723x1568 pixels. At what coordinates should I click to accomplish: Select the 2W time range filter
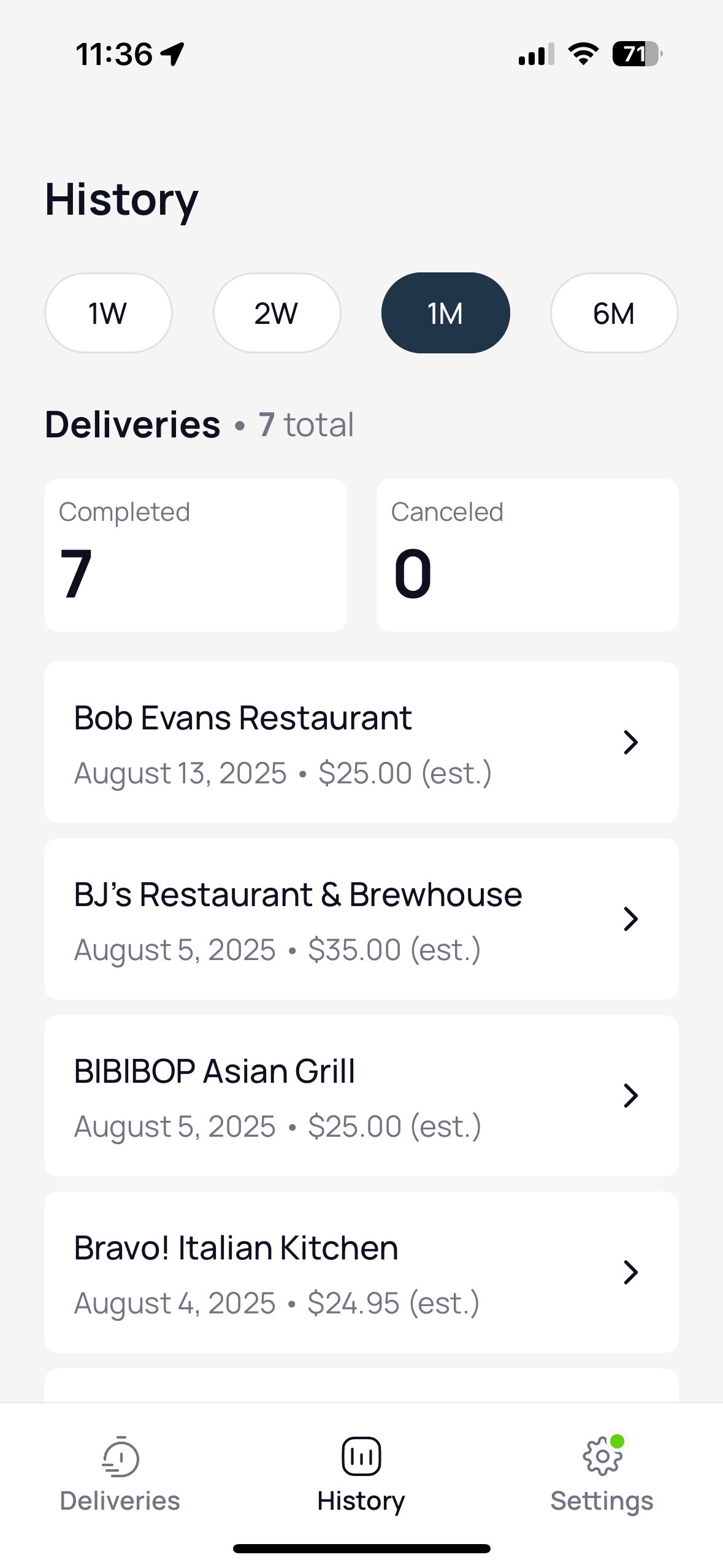click(x=277, y=313)
